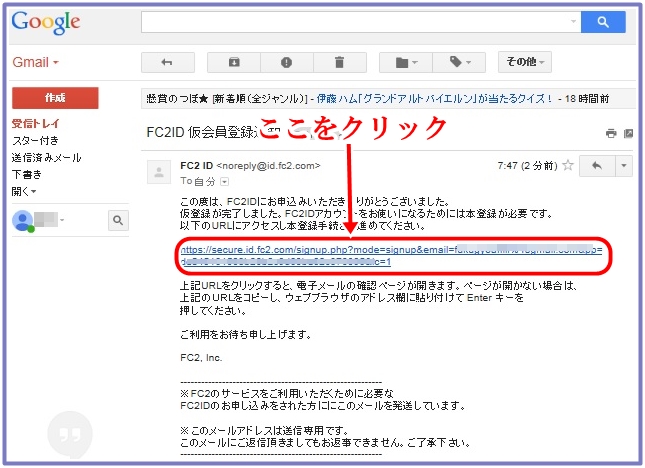645x468 pixels.
Task: Click the chat search magnifier button
Action: [x=118, y=220]
